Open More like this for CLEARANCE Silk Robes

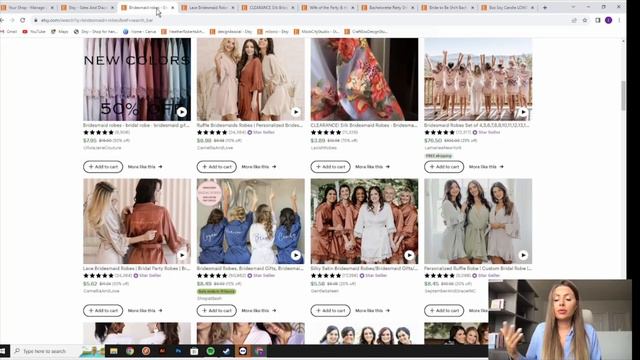[372, 167]
